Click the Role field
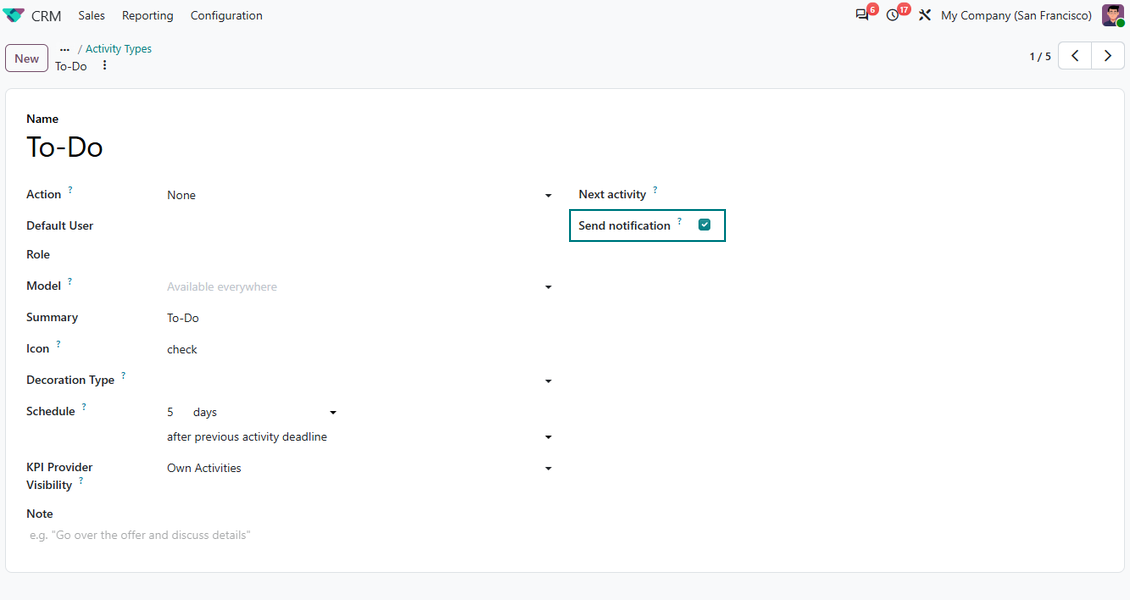 tap(360, 254)
